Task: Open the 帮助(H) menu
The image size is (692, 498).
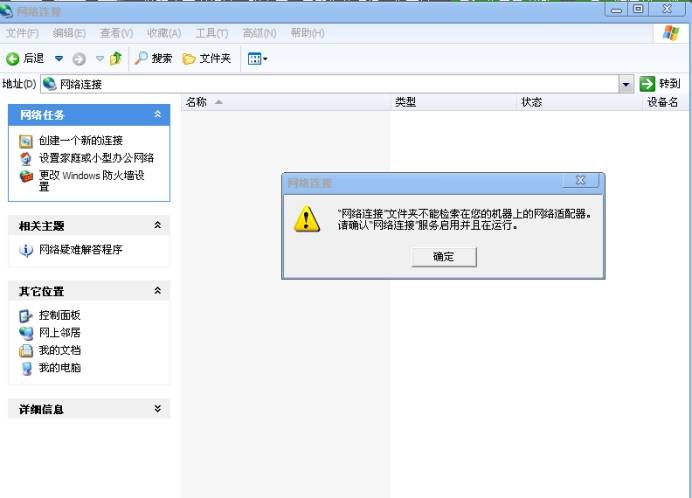Action: point(308,33)
